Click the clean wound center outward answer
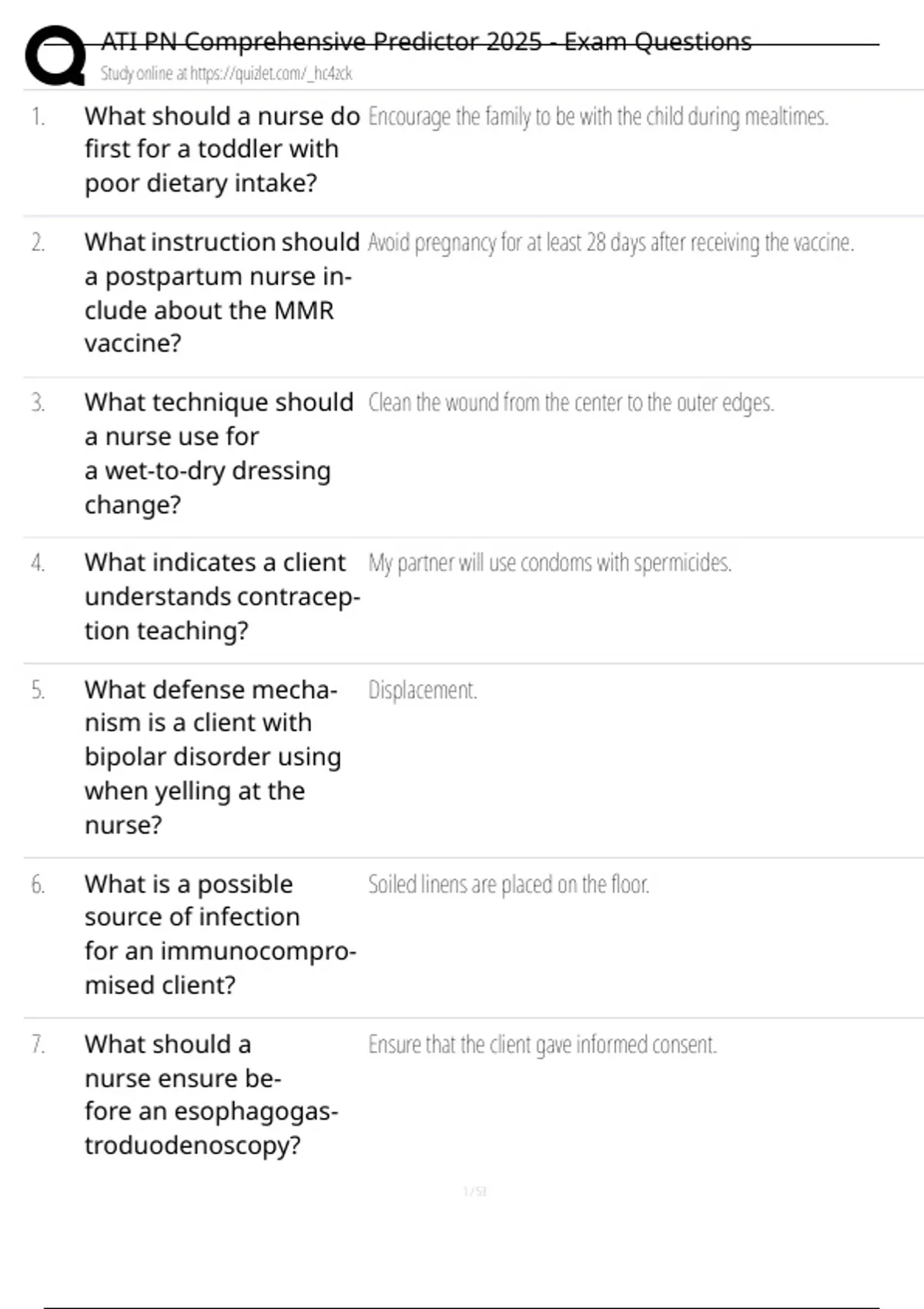This screenshot has width=924, height=1309. pyautogui.click(x=571, y=403)
